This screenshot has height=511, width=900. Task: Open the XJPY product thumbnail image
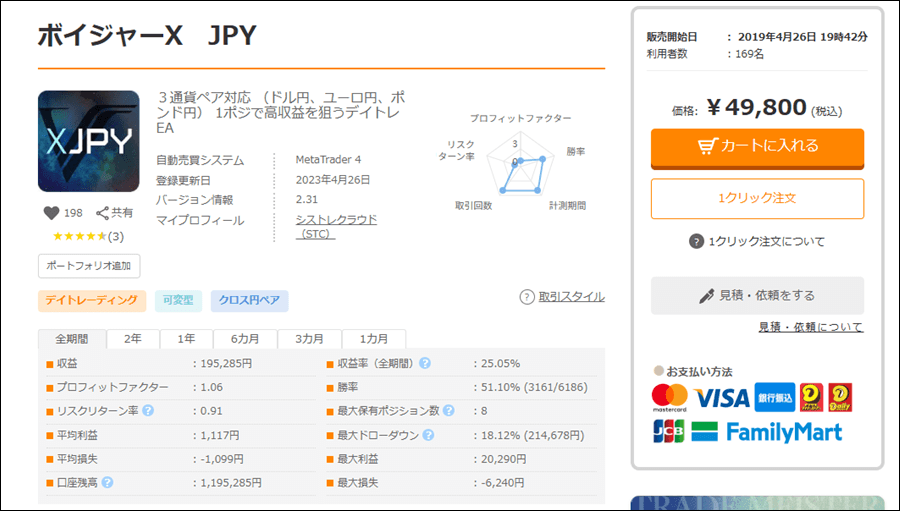[88, 141]
